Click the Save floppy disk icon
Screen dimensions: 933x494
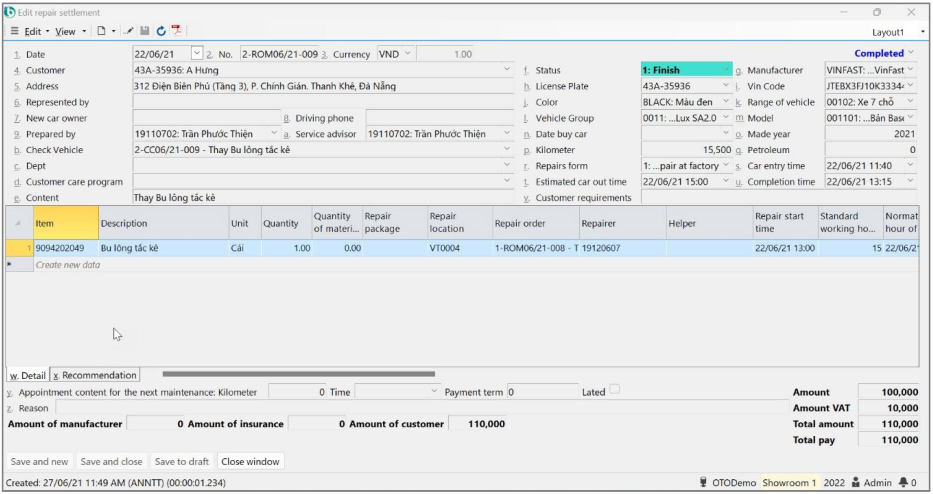(145, 31)
